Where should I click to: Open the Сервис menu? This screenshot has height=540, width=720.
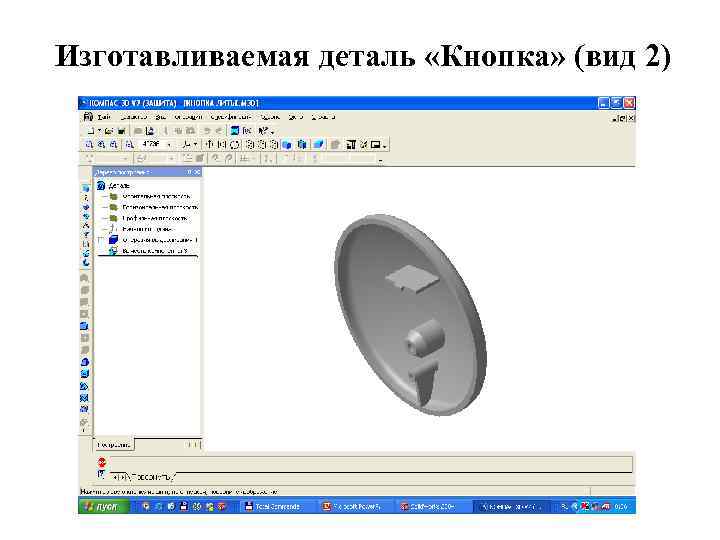pos(270,117)
